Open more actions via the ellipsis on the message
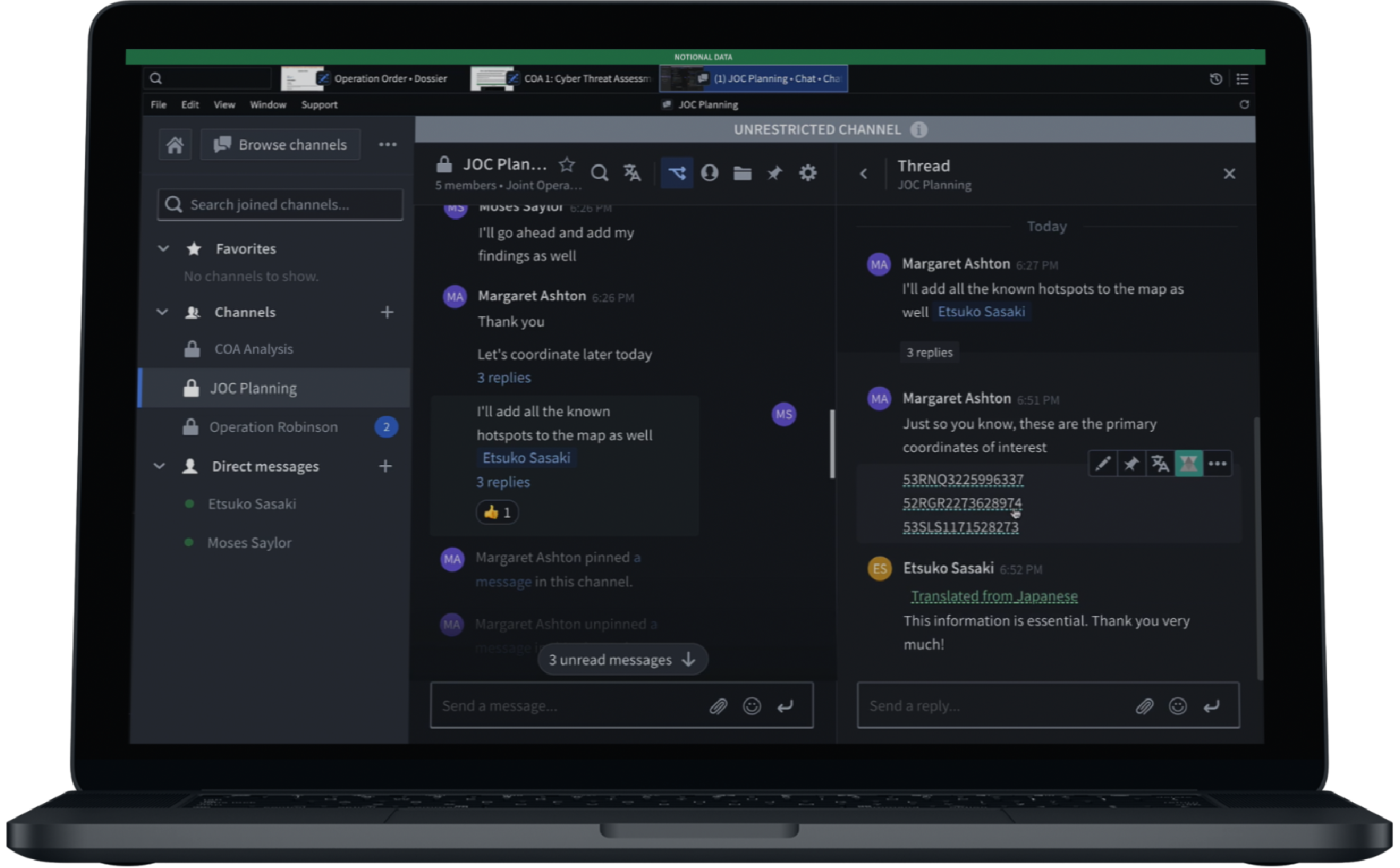Screen dimensions: 1400x868 pos(1218,463)
